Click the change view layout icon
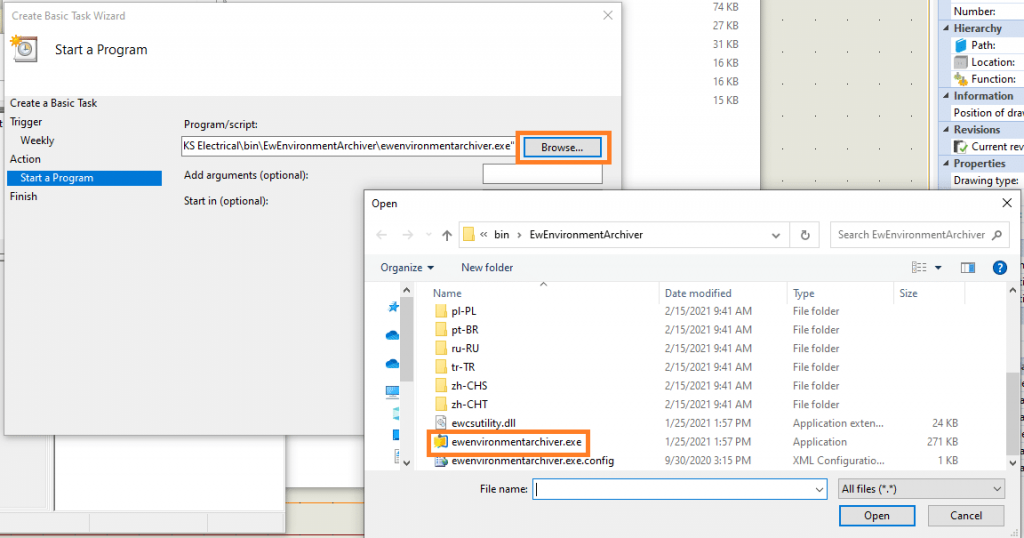Image resolution: width=1024 pixels, height=538 pixels. coord(919,267)
